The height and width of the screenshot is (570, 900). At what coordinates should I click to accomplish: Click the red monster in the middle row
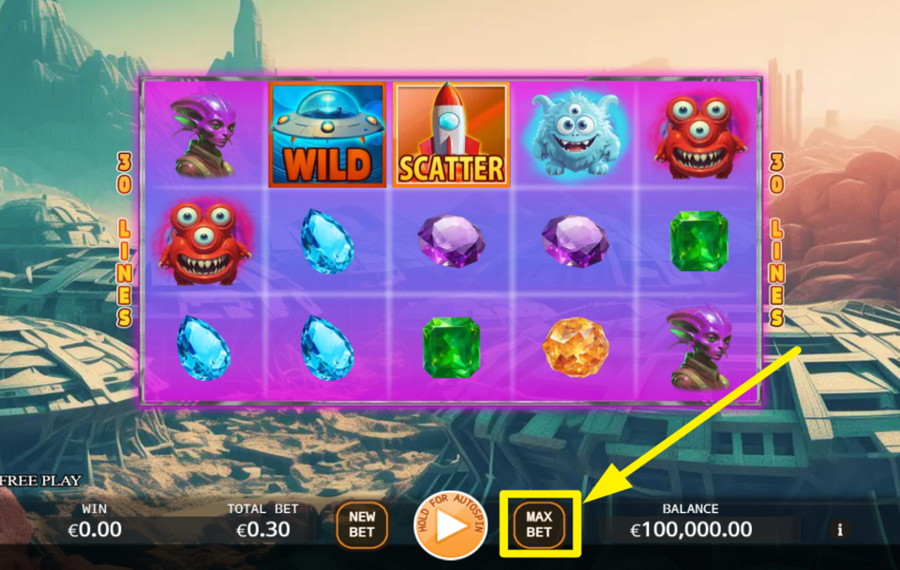(204, 242)
